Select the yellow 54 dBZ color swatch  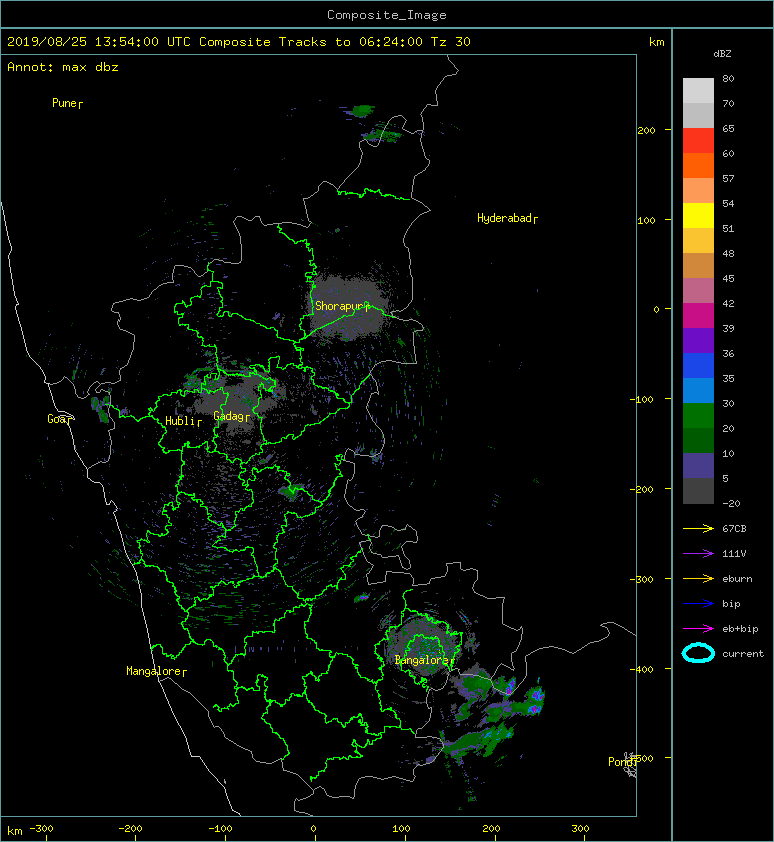point(698,215)
